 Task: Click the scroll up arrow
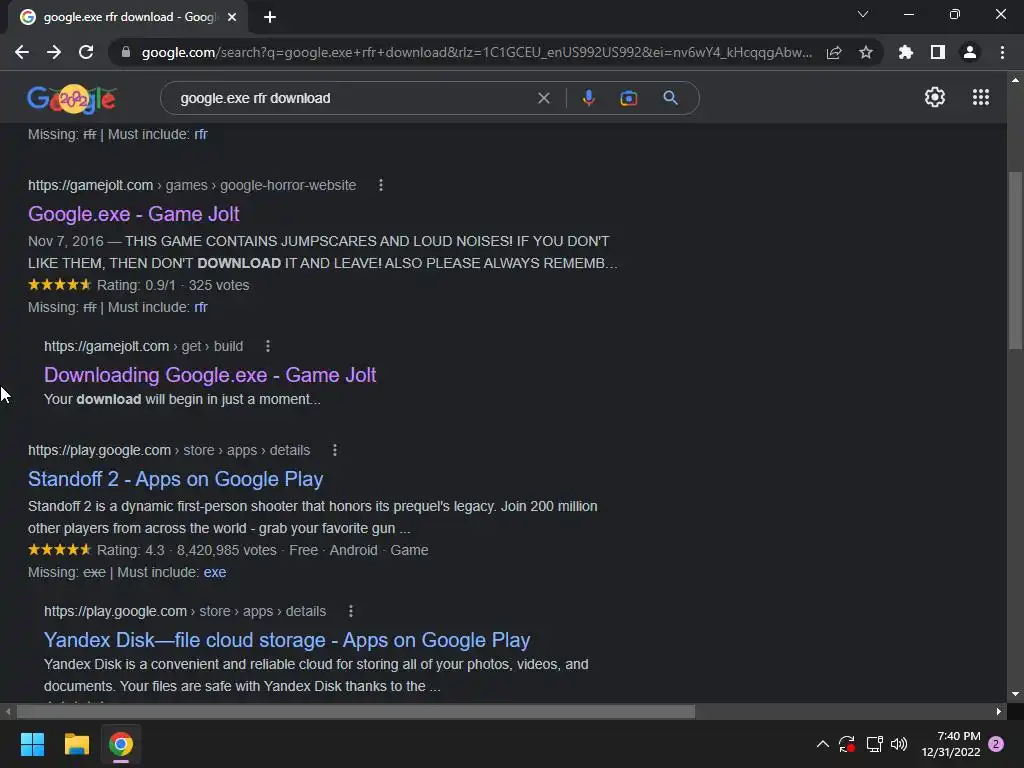(1014, 80)
